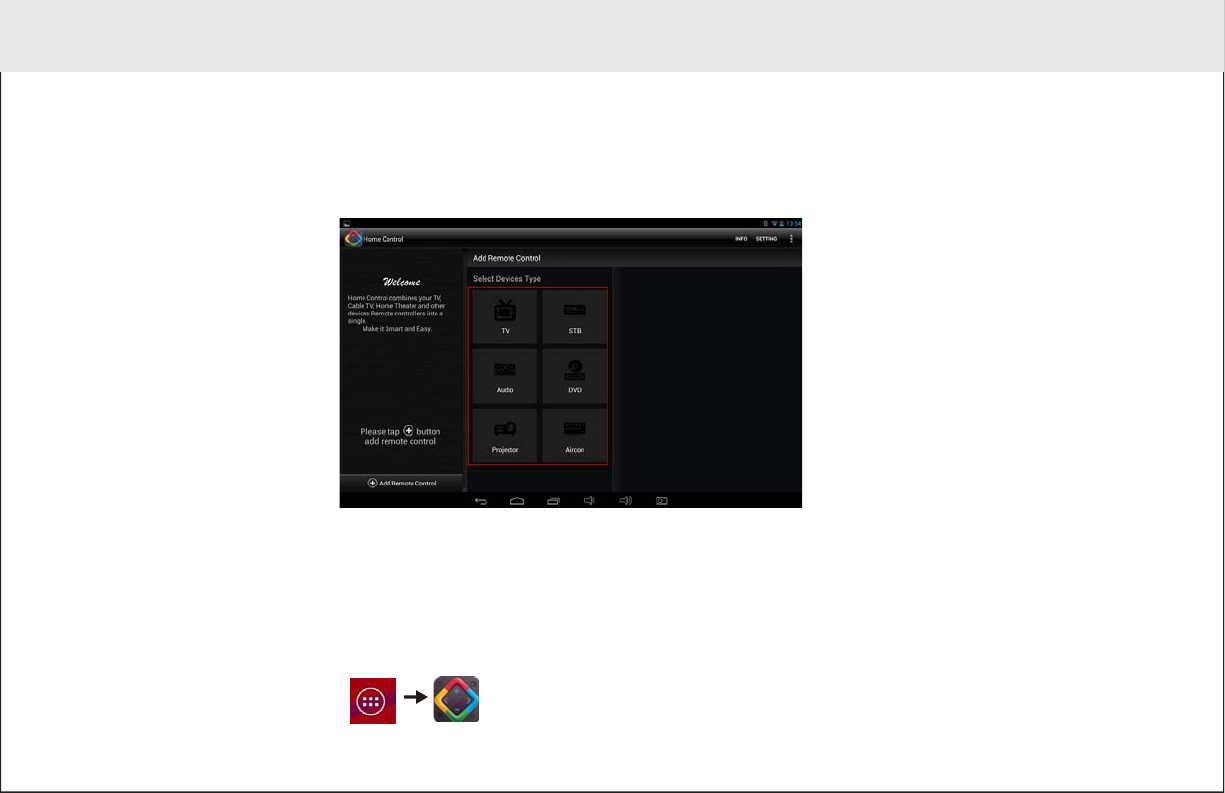
Task: Select the TV device type tile
Action: (x=505, y=317)
